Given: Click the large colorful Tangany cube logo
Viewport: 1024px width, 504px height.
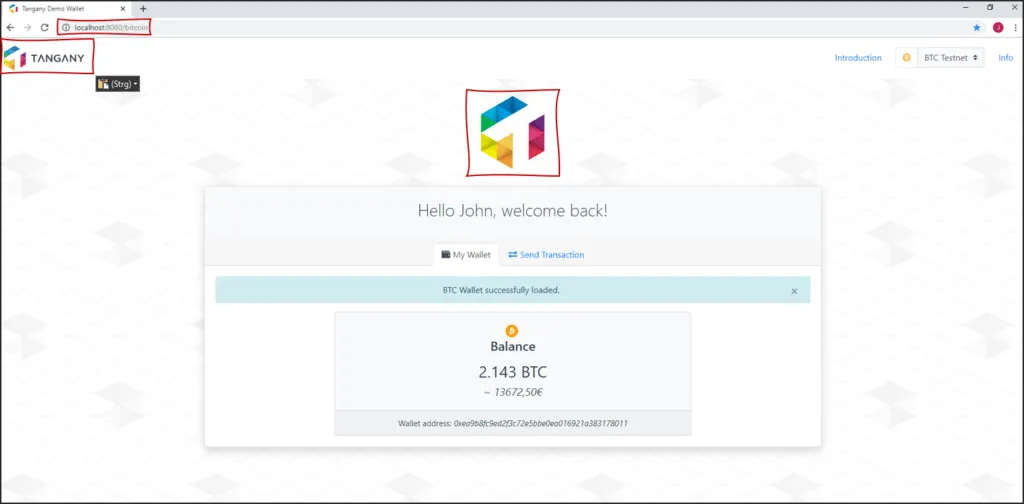Looking at the screenshot, I should click(x=513, y=132).
